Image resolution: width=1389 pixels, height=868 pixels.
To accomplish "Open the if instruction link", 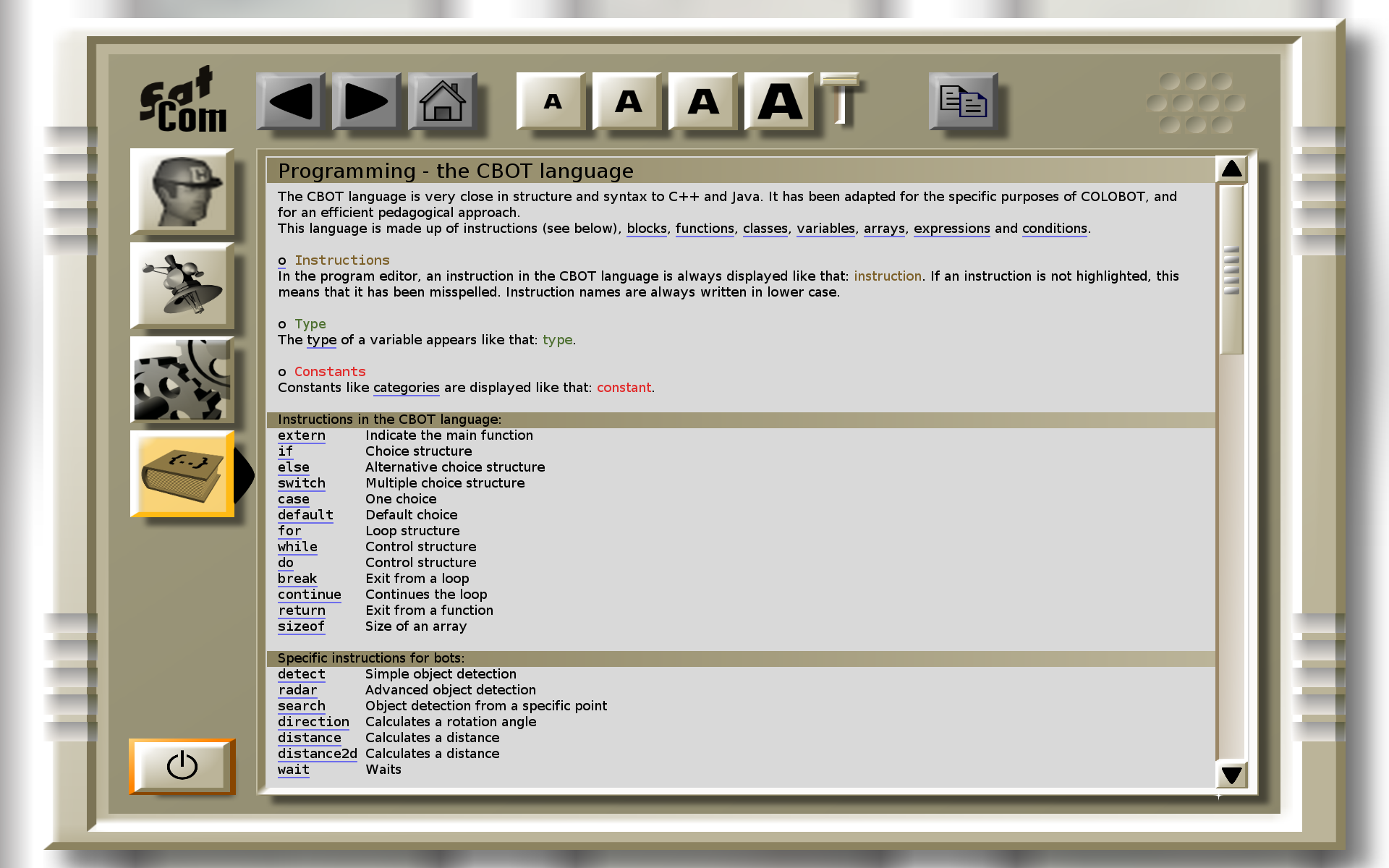I will 285,451.
